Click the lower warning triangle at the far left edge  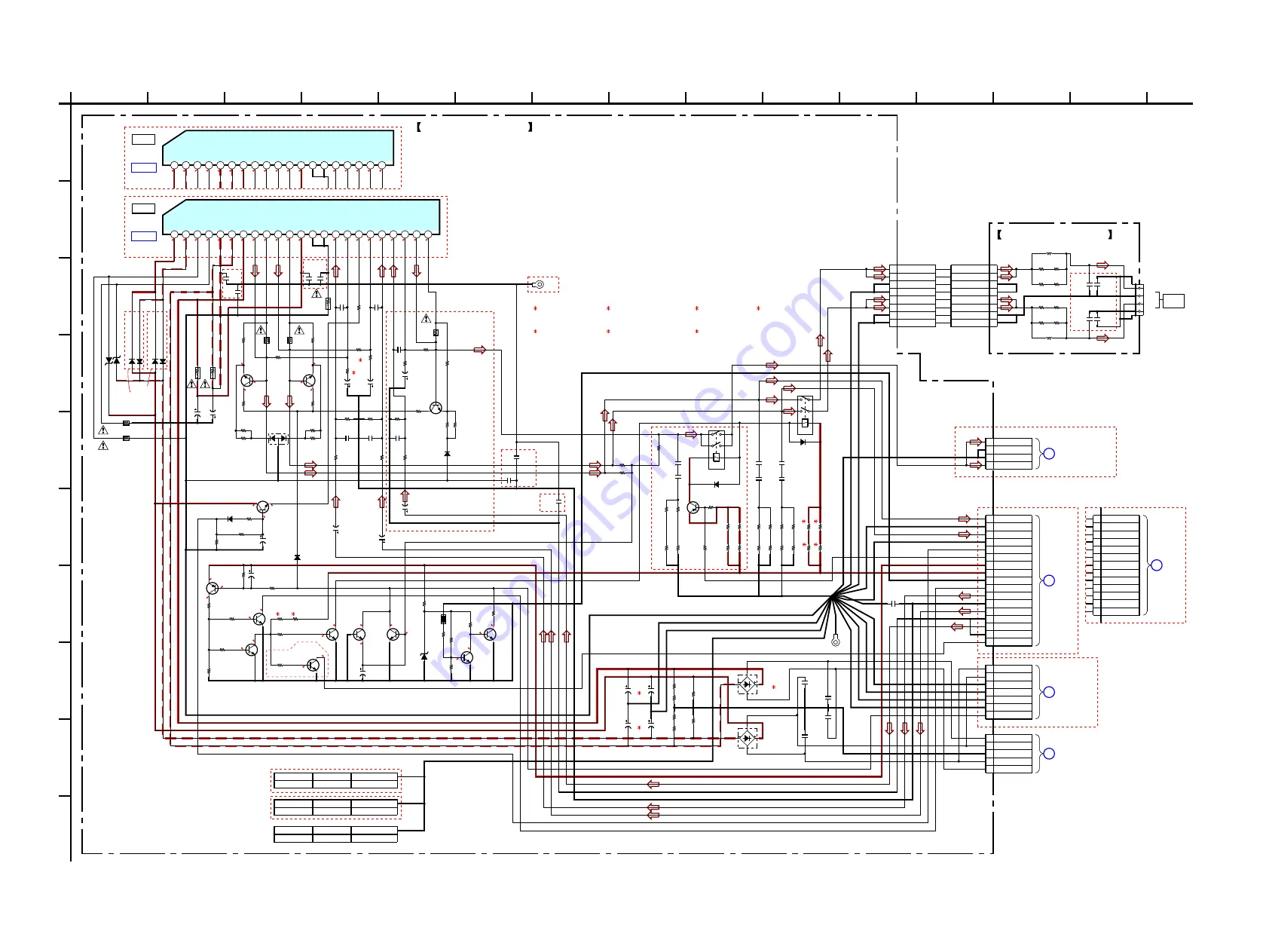(x=103, y=445)
